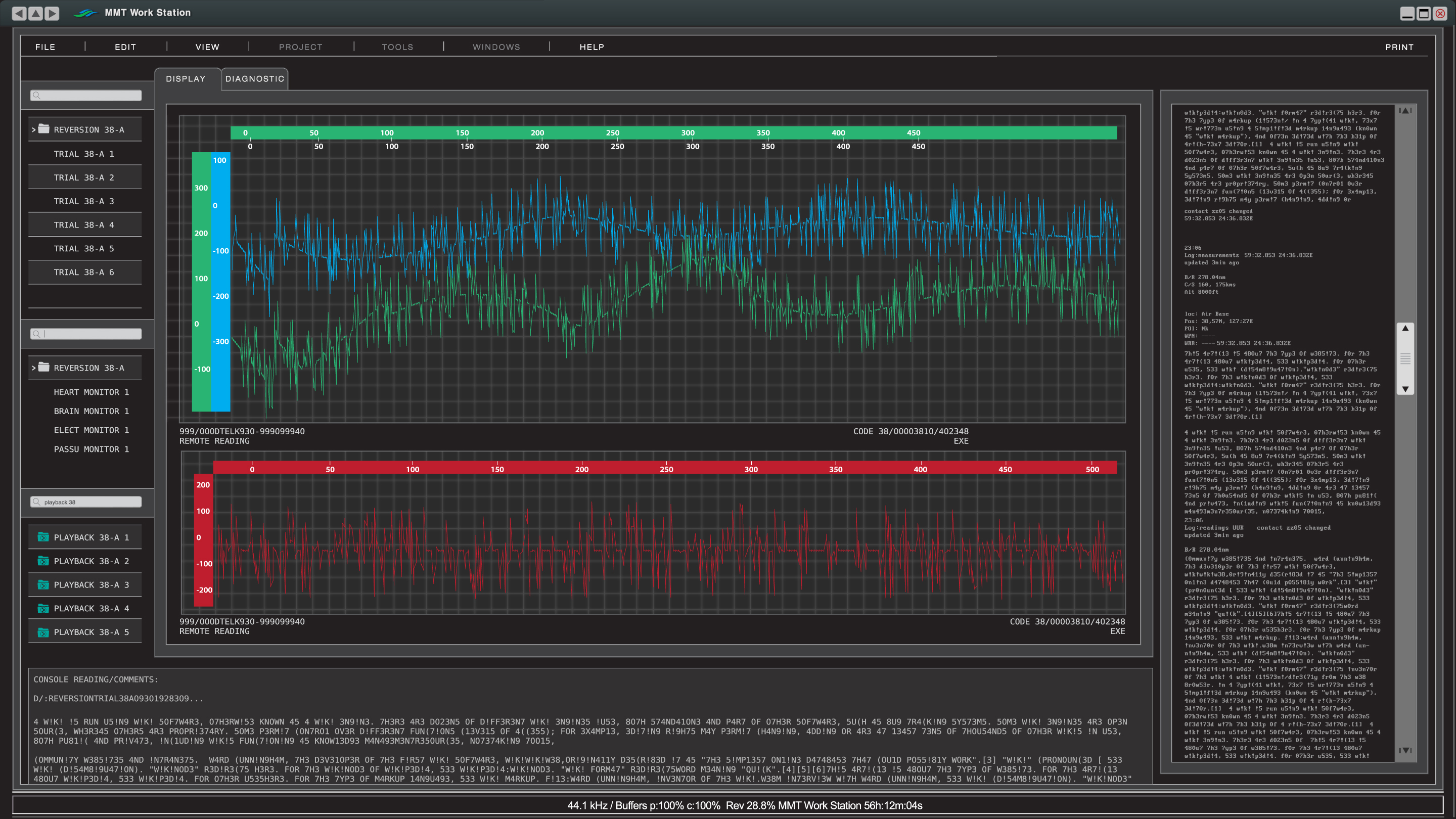This screenshot has width=1456, height=819.
Task: Click the PLAYBACK 38-A 4 file icon
Action: [43, 608]
